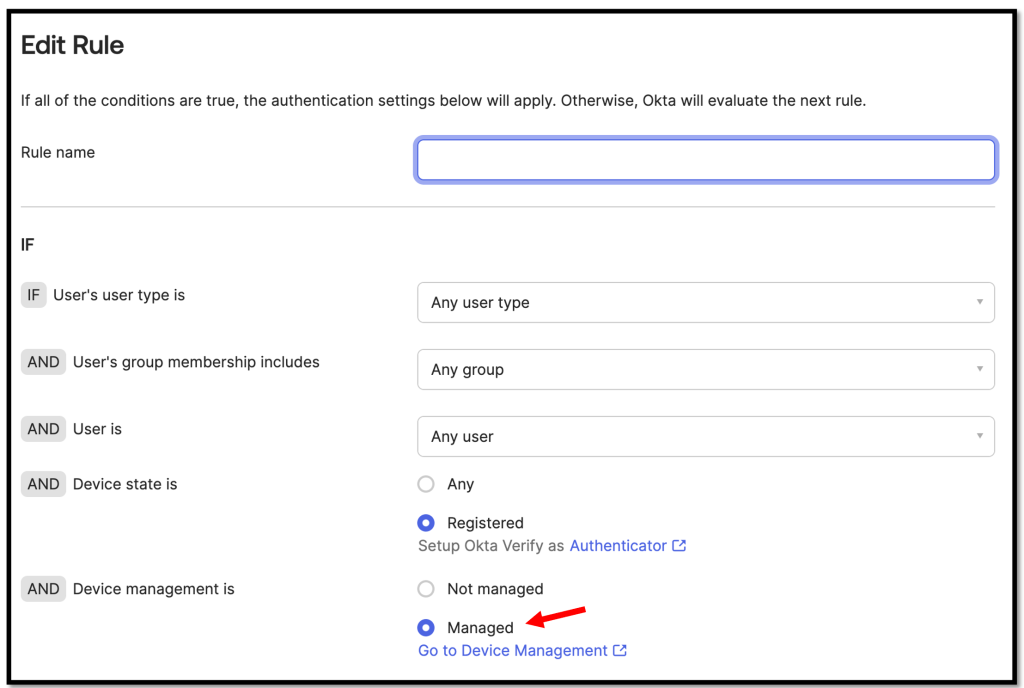This screenshot has height=688, width=1024.
Task: Choose the Not managed radio button
Action: (x=426, y=589)
